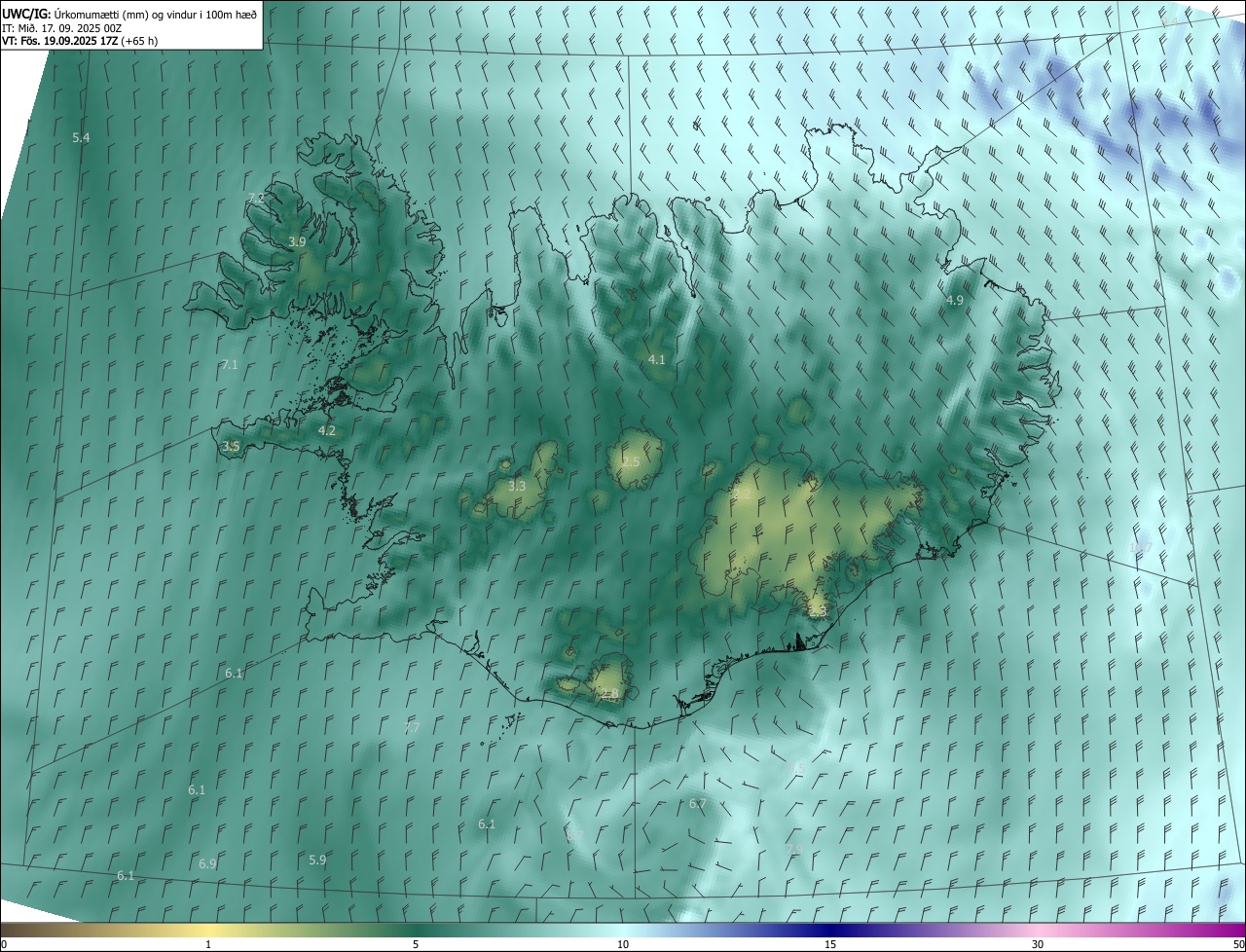Click the map value "3.5"
Viewport: 1246px width, 952px height.
pyautogui.click(x=231, y=447)
